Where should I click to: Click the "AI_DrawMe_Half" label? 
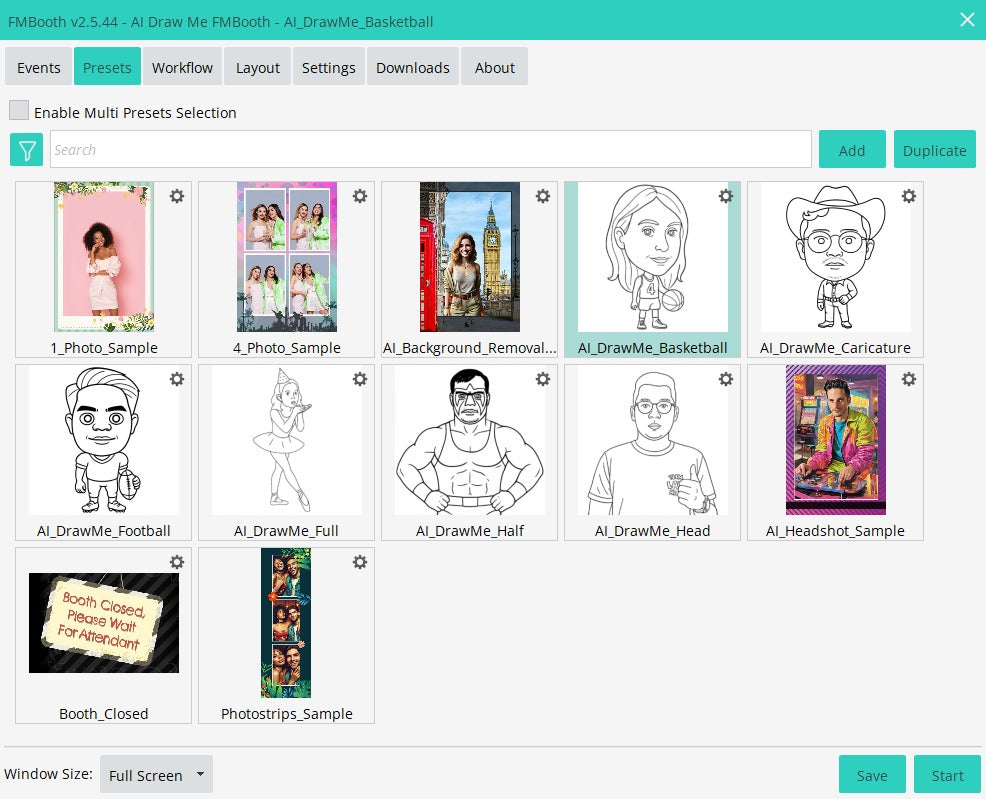tap(470, 531)
